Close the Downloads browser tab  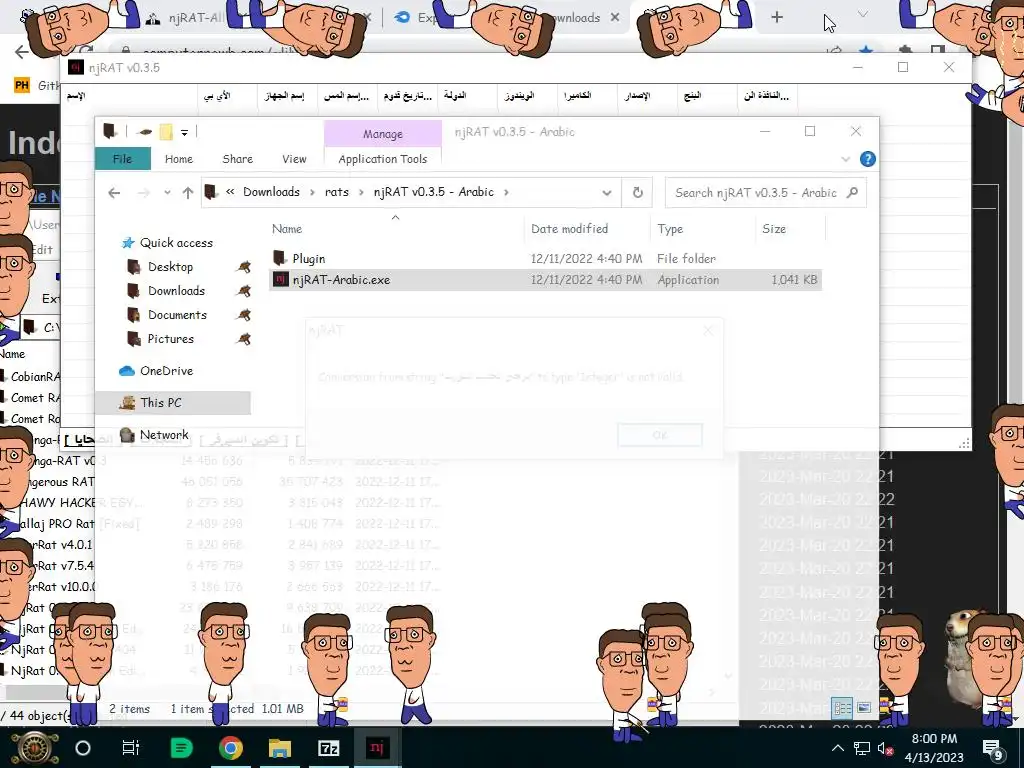[615, 18]
